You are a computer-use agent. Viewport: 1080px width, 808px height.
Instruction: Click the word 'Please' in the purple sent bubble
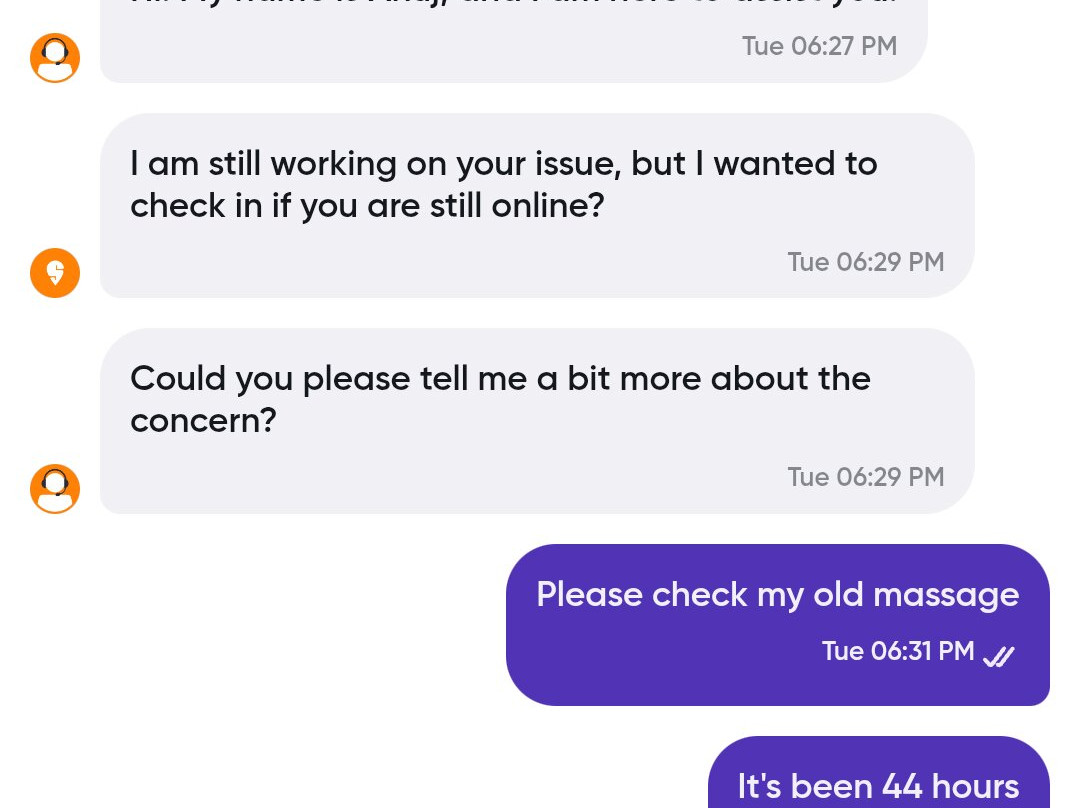point(588,595)
